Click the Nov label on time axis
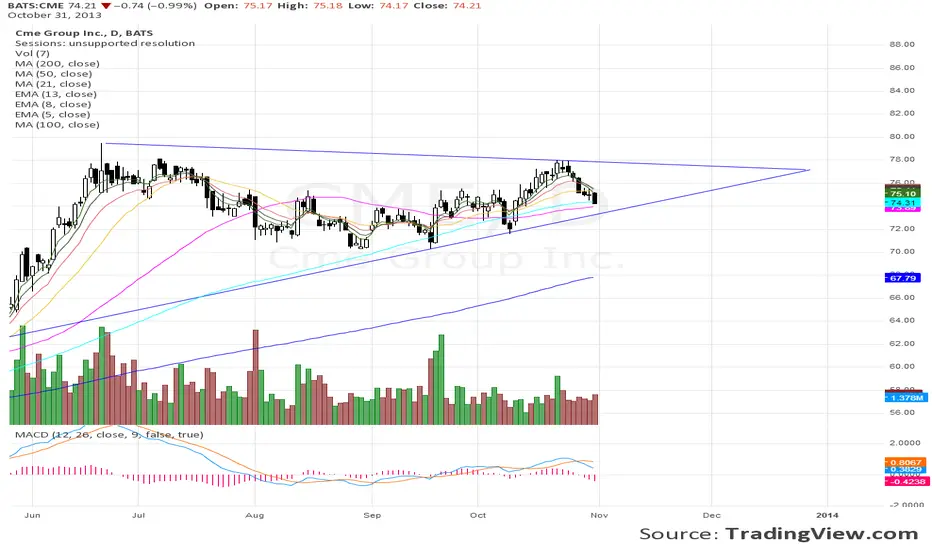 click(x=599, y=515)
